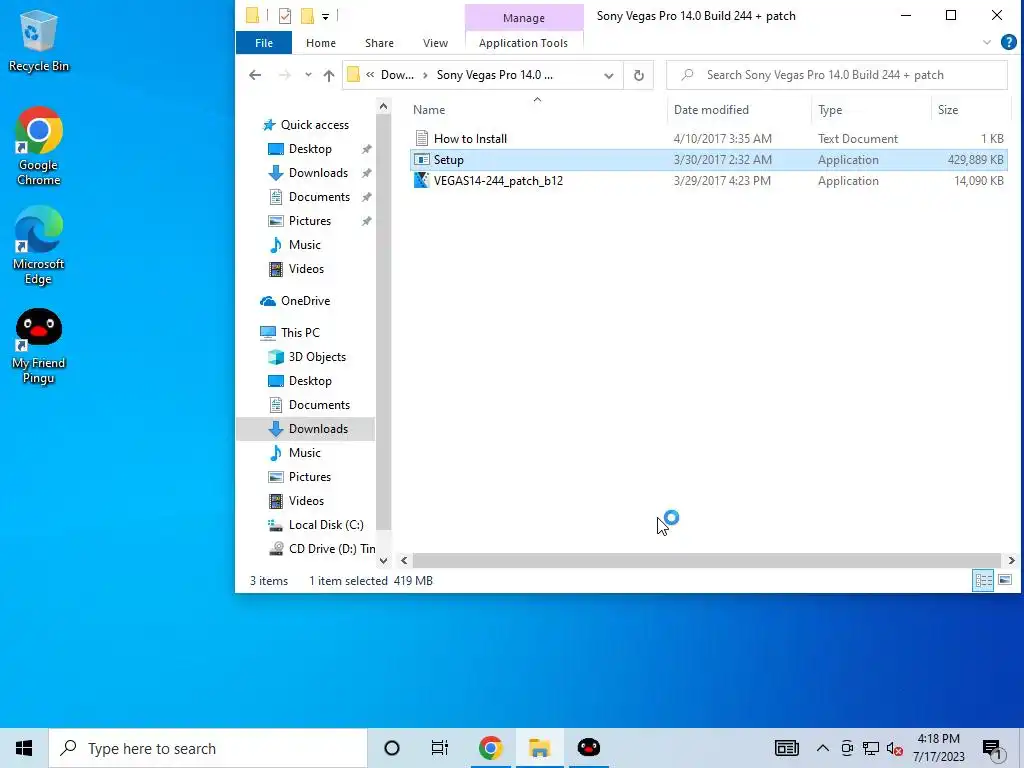The height and width of the screenshot is (768, 1024).
Task: Go up one folder level
Action: click(328, 75)
